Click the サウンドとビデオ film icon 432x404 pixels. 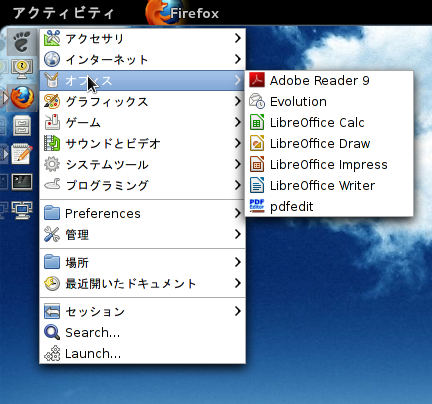pyautogui.click(x=52, y=143)
